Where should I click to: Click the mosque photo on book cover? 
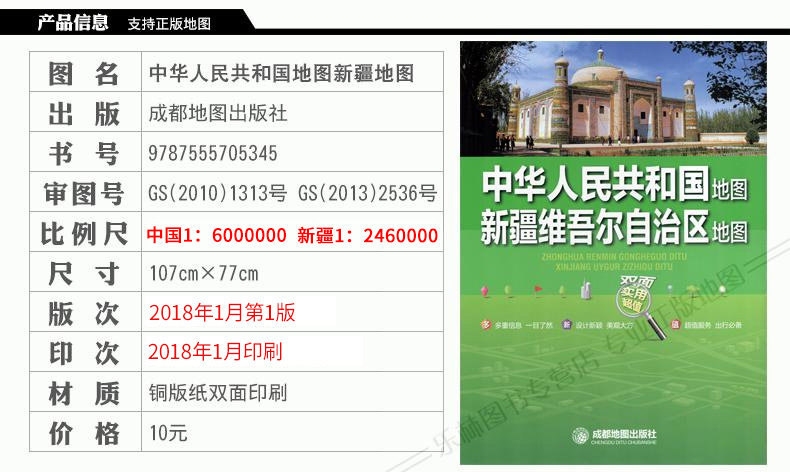(613, 99)
